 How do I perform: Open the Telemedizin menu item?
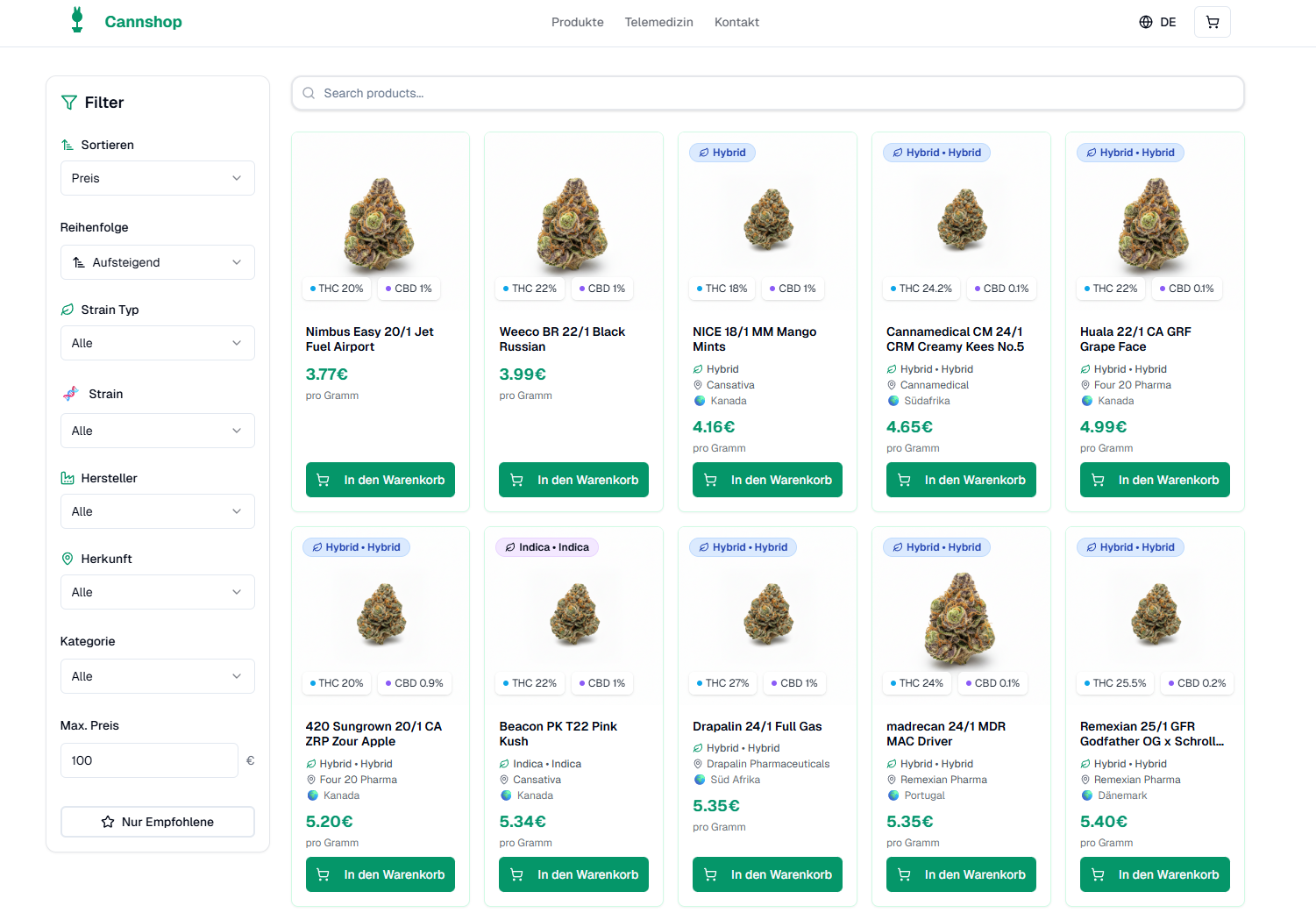[x=658, y=22]
